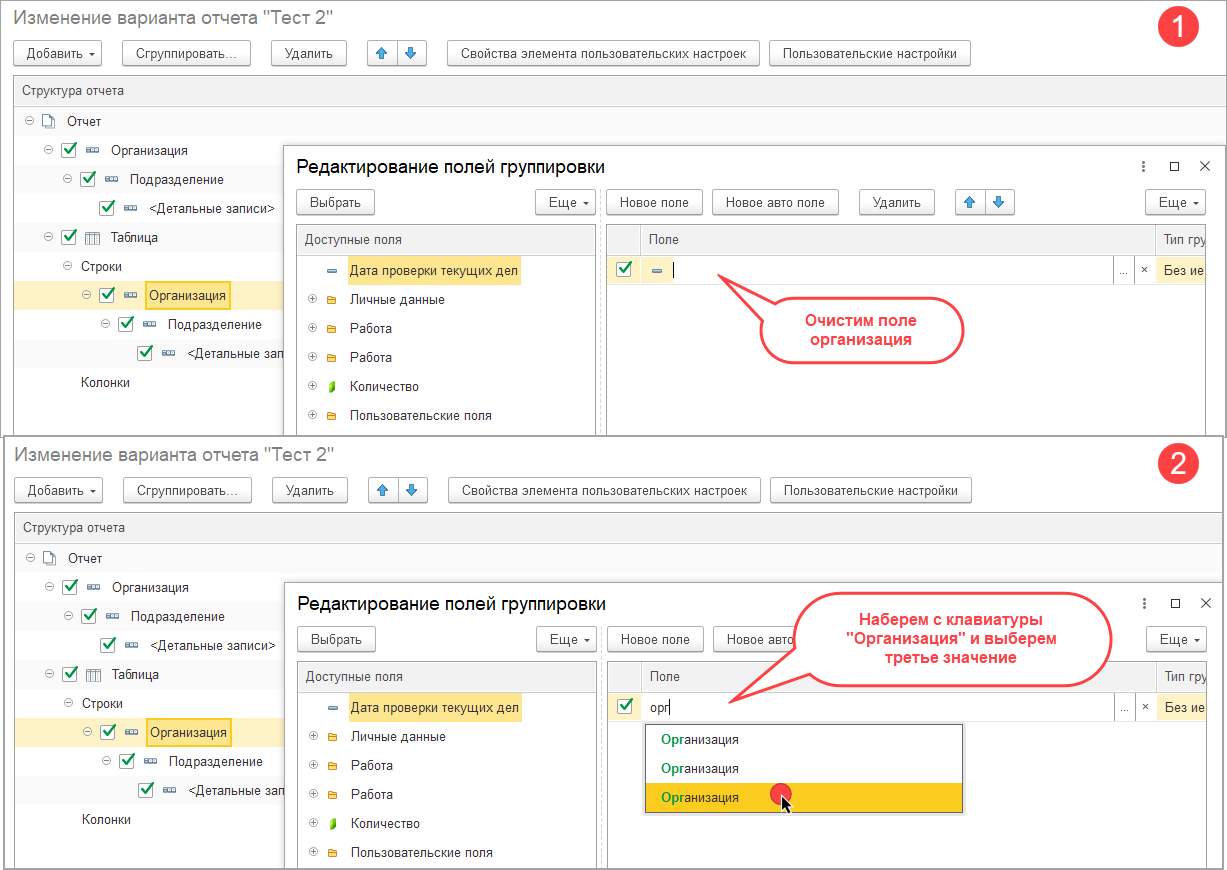The height and width of the screenshot is (870, 1227).
Task: Toggle highlighted Организация checkbox under Строки, upper screenshot
Action: coord(107,295)
